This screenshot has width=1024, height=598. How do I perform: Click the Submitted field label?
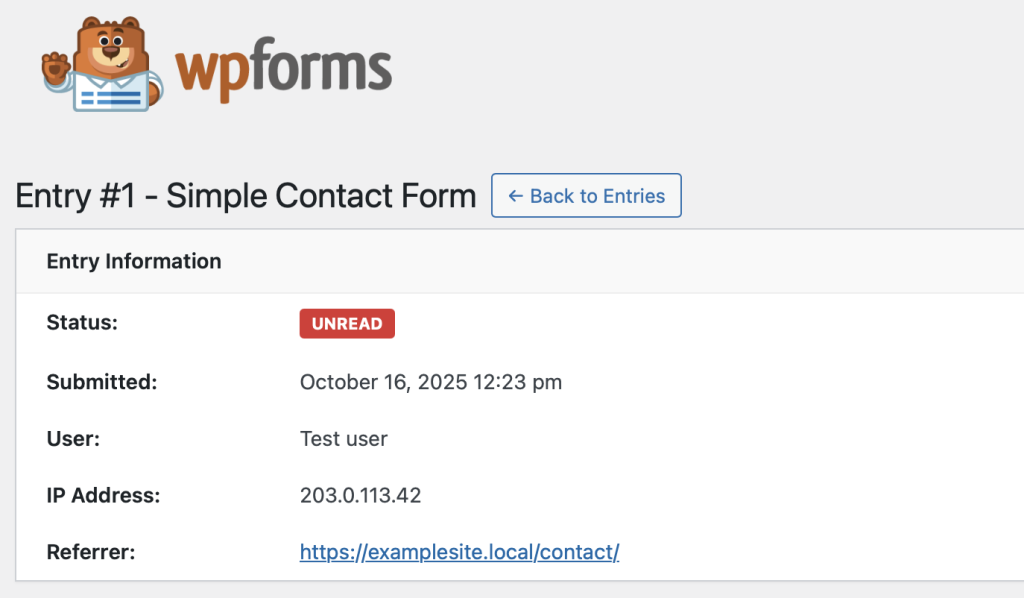point(102,381)
